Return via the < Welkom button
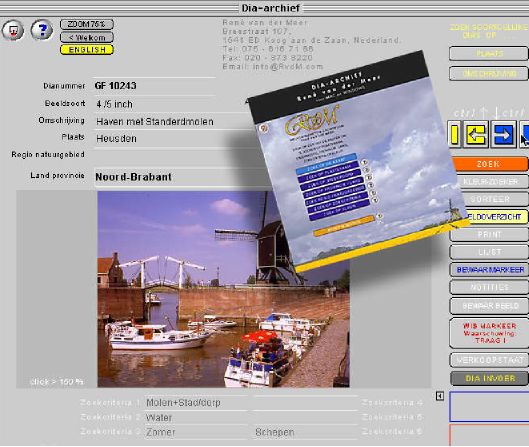Screen dimensions: 529x447 [87, 37]
